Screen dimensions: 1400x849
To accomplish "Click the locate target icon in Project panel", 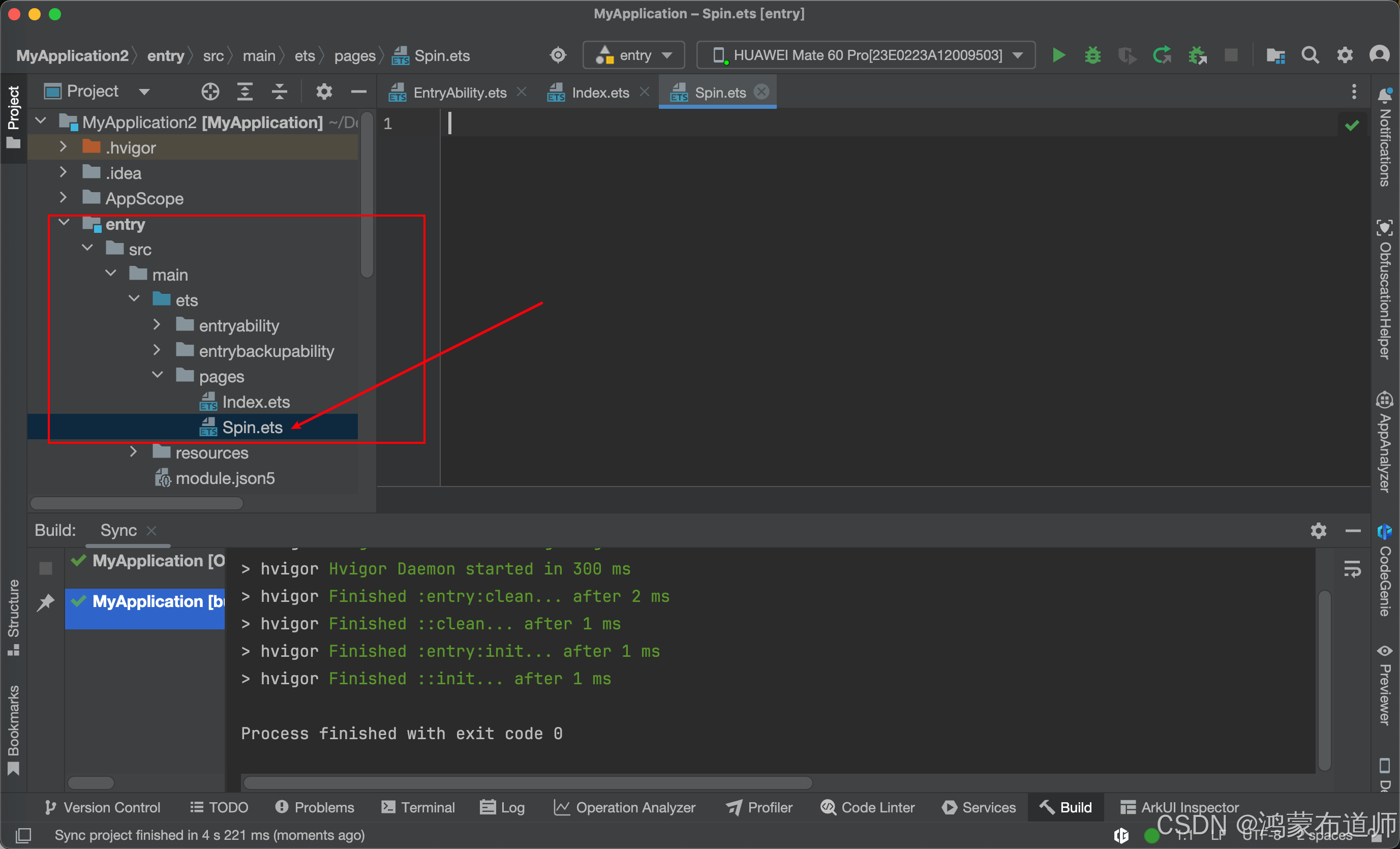I will pos(210,92).
